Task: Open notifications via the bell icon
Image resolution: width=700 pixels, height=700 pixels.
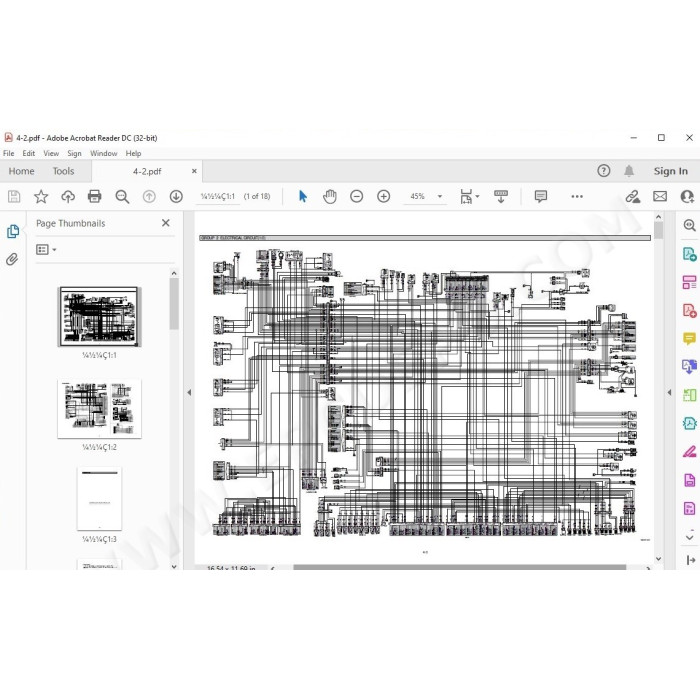Action: point(629,171)
